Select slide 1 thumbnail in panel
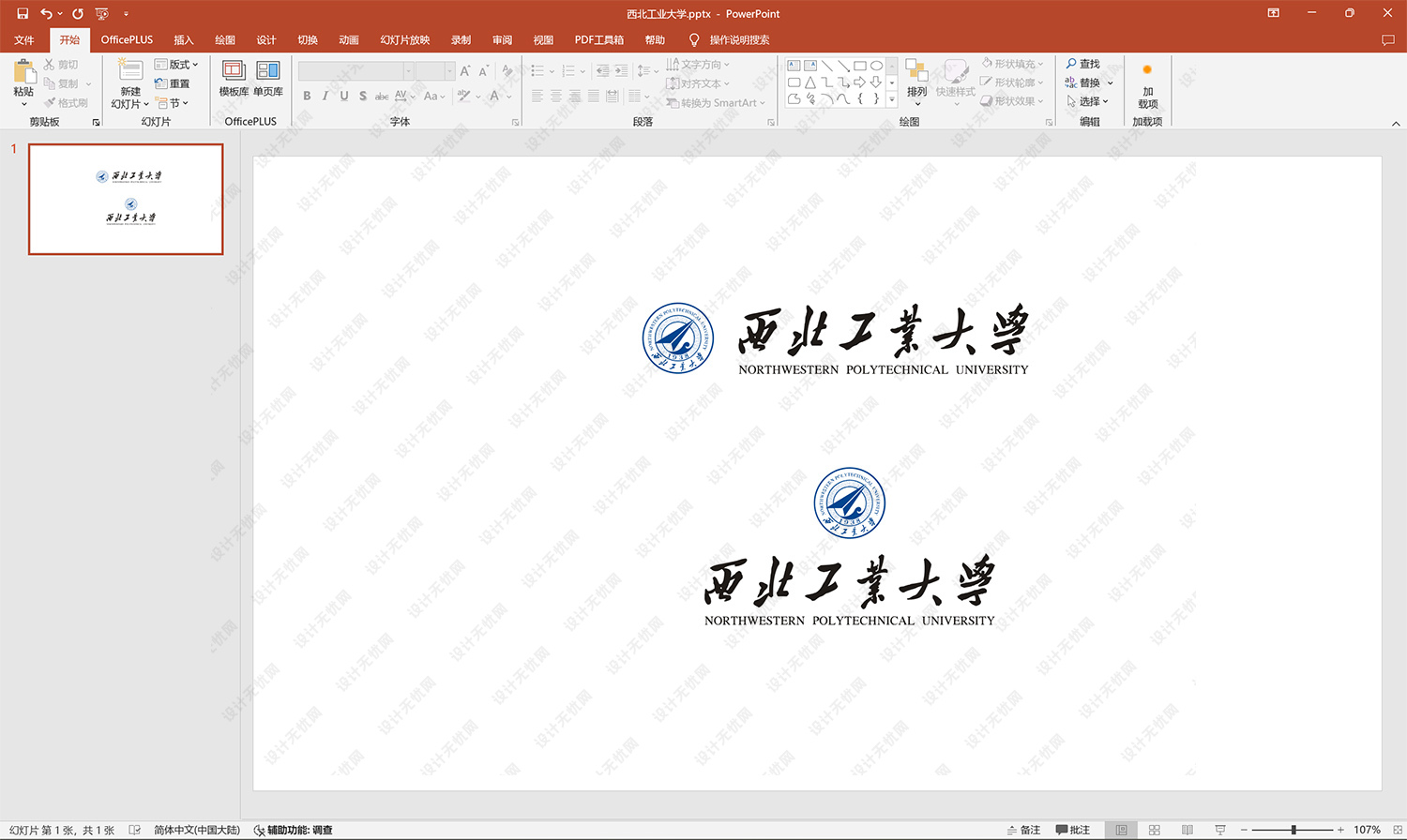Screen dimensions: 1407x840 [126, 199]
